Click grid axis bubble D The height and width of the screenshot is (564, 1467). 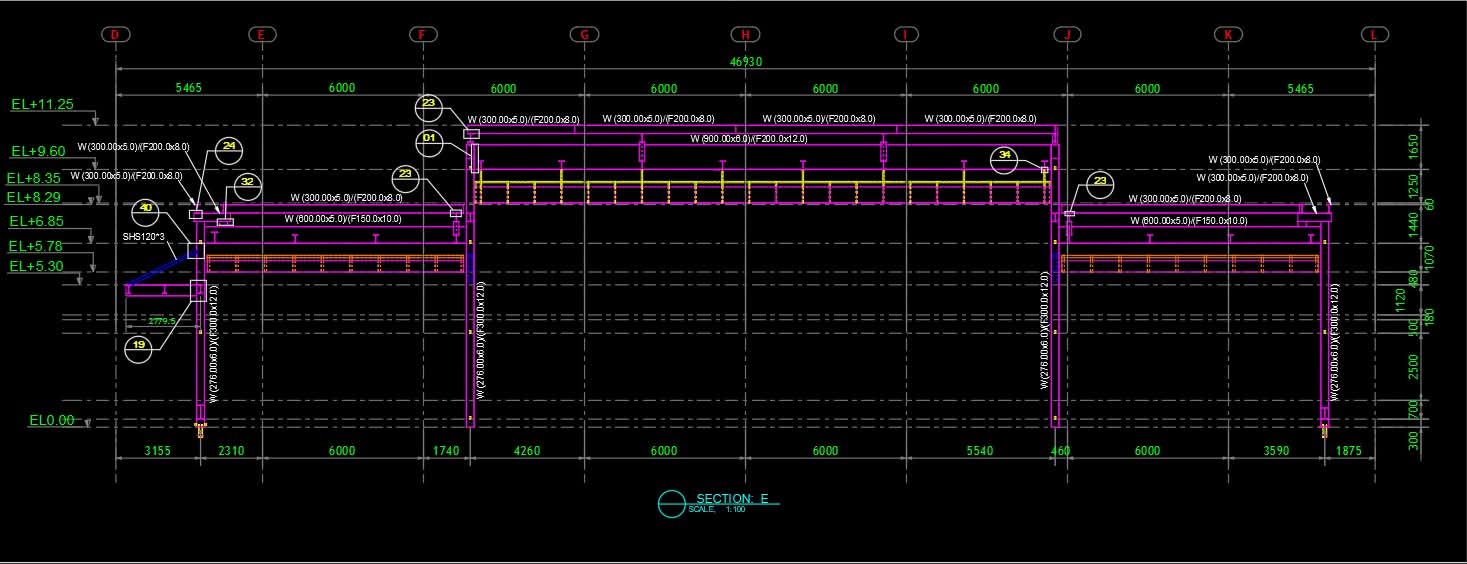tap(115, 35)
